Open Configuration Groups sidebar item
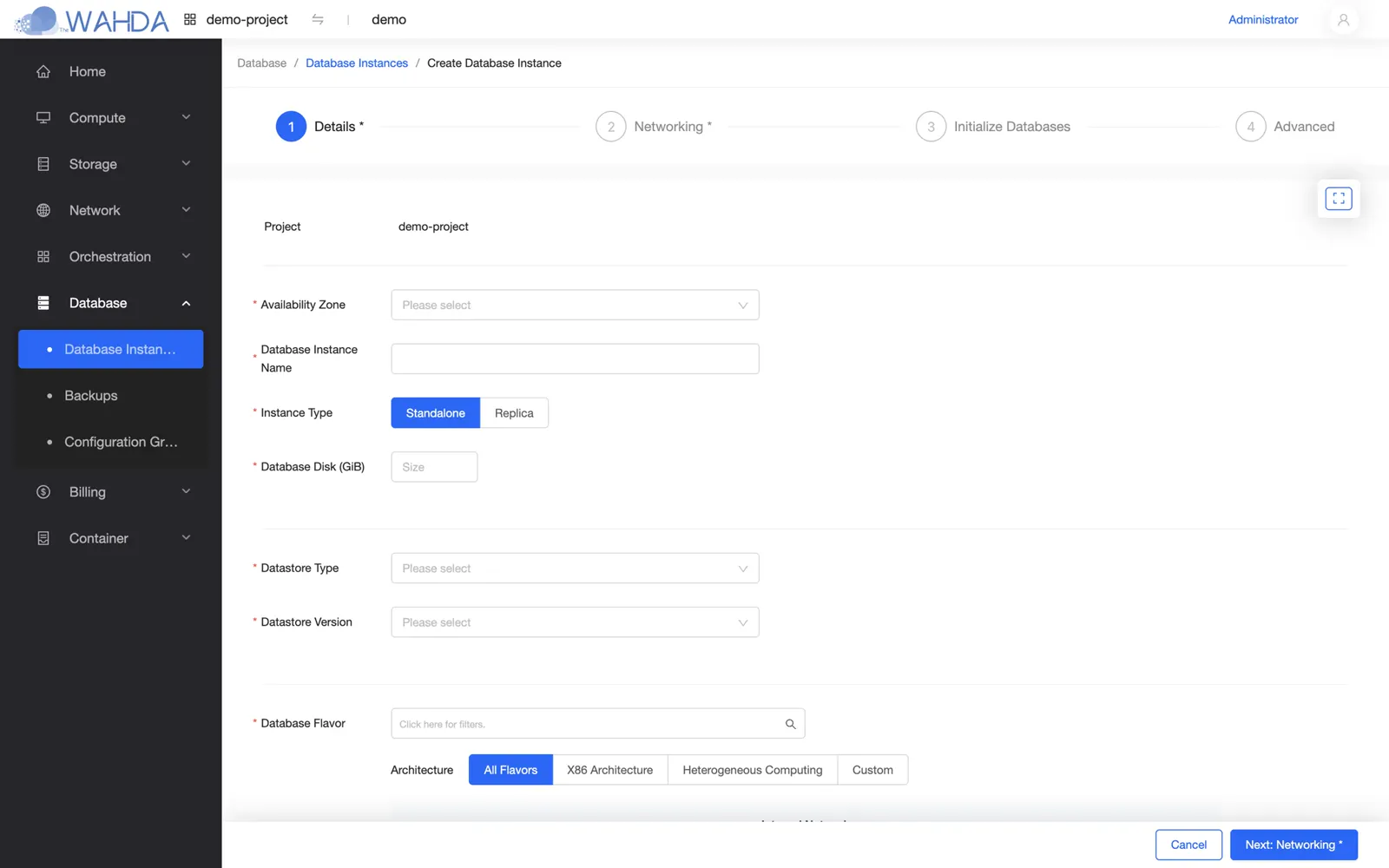This screenshot has height=868, width=1389. tap(111, 442)
